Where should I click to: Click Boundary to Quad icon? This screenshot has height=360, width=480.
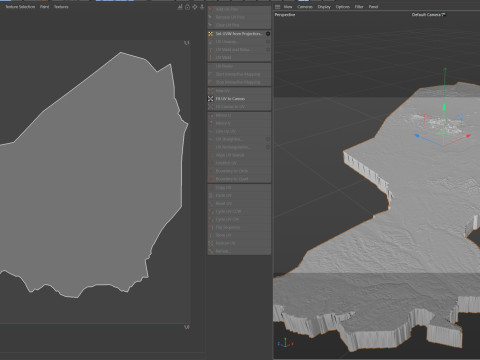tap(210, 179)
